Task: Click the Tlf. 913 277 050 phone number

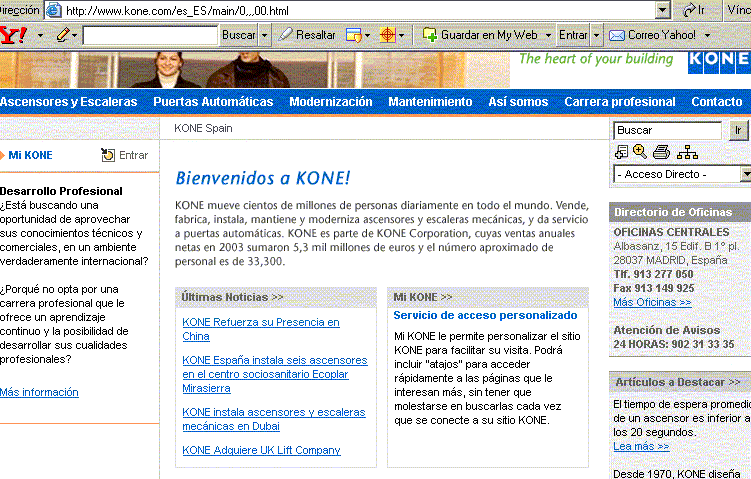Action: tap(653, 274)
